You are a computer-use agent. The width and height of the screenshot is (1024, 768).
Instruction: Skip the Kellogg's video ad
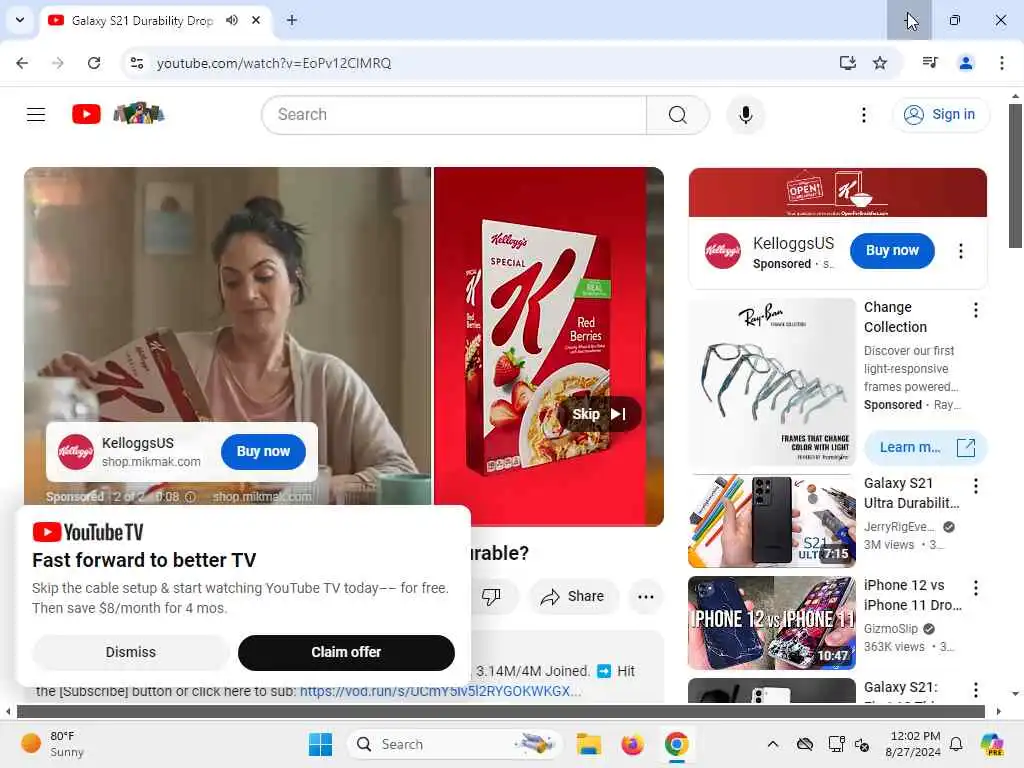(599, 414)
